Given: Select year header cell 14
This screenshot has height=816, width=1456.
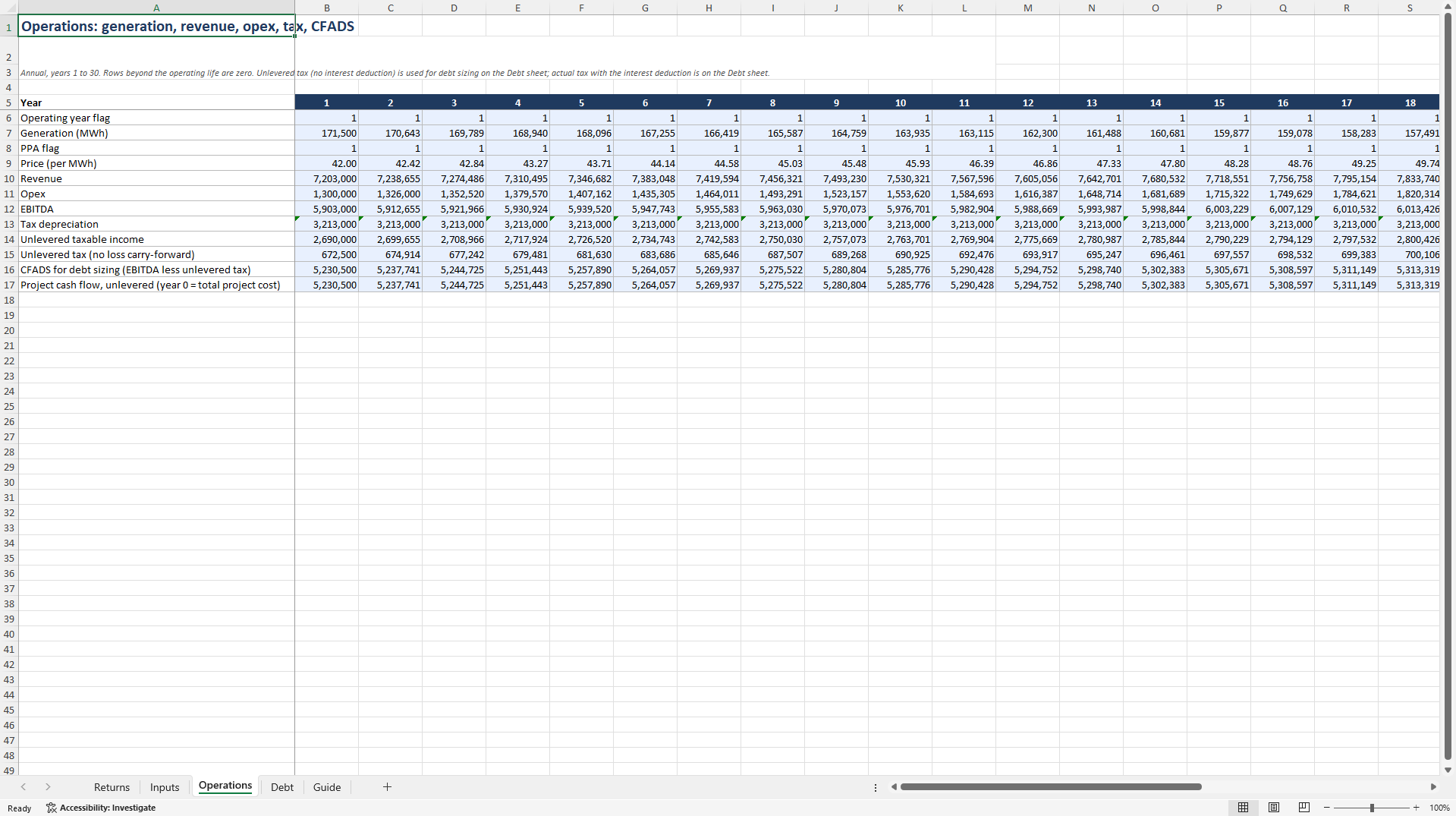Looking at the screenshot, I should [1156, 102].
